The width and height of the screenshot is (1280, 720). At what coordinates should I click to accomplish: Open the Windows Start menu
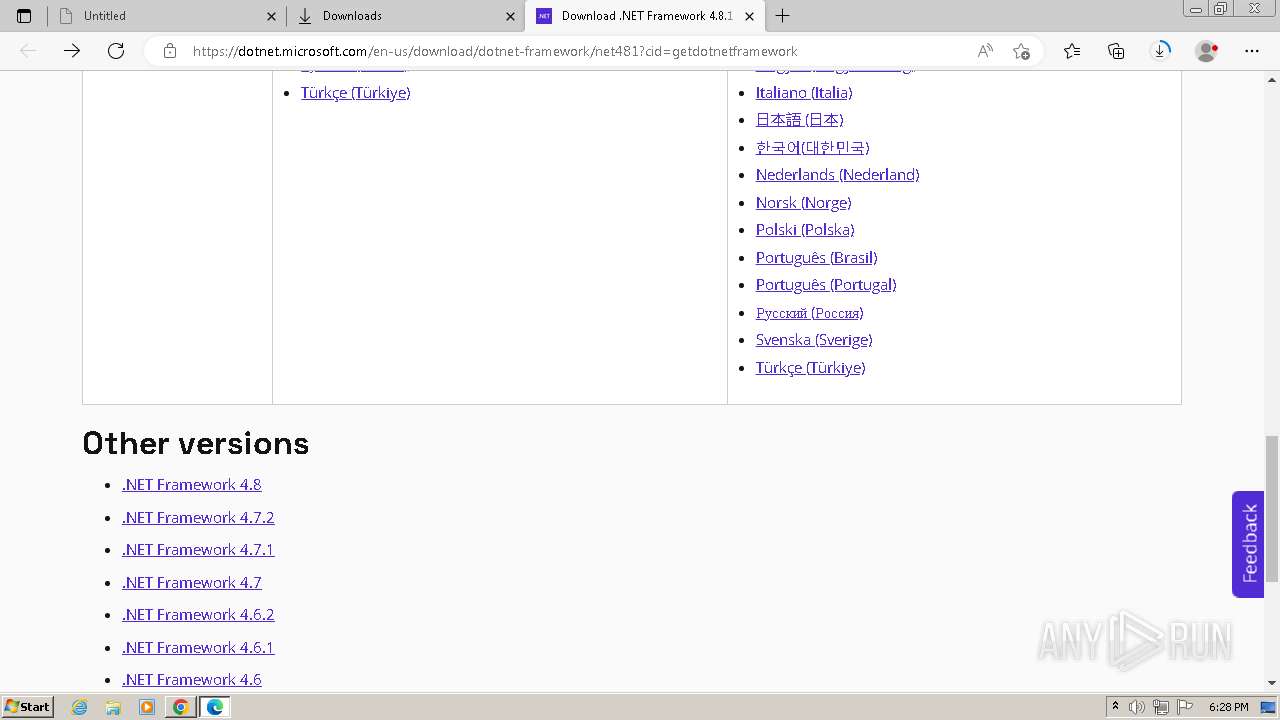[x=28, y=707]
